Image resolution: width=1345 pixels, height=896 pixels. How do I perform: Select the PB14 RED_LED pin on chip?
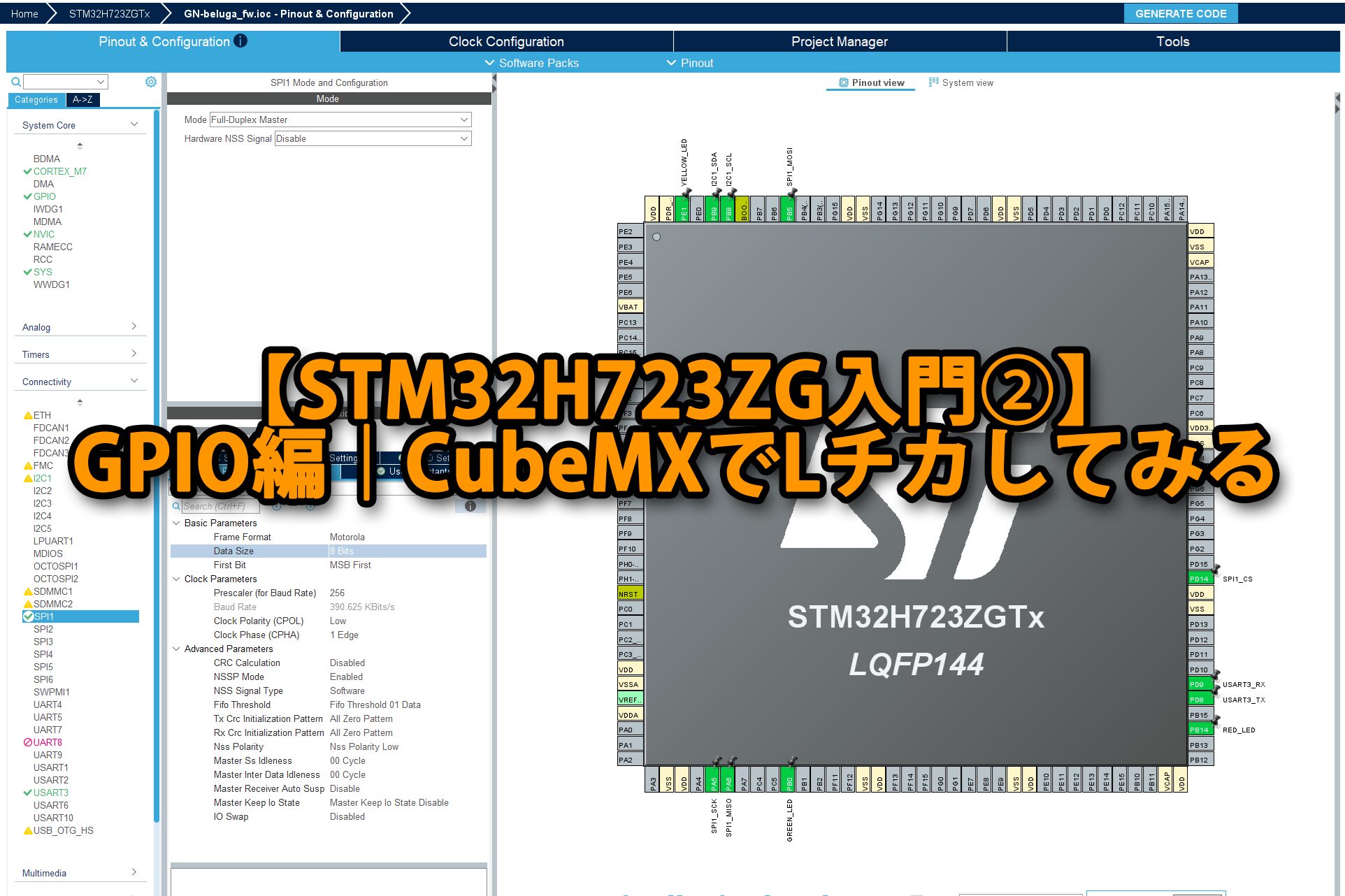coord(1200,730)
